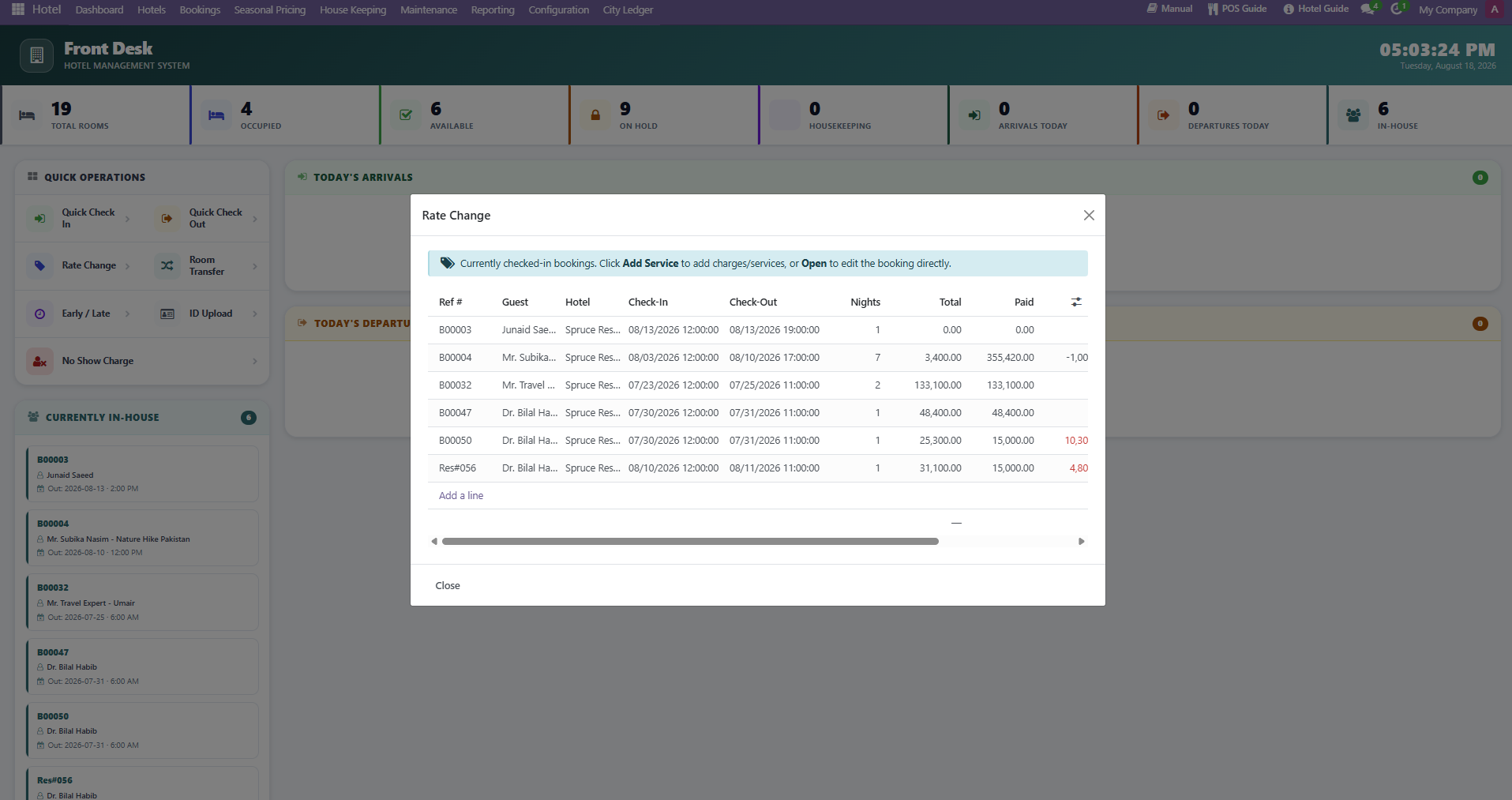Open the messages chat icon in top bar
This screenshot has height=800, width=1512.
pyautogui.click(x=1369, y=9)
